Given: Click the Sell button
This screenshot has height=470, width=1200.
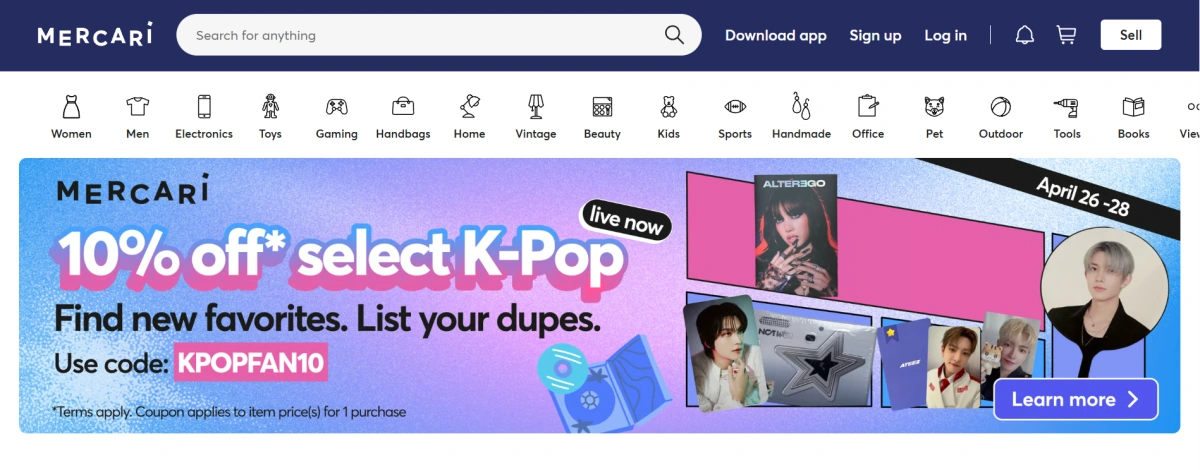Looking at the screenshot, I should pos(1131,35).
